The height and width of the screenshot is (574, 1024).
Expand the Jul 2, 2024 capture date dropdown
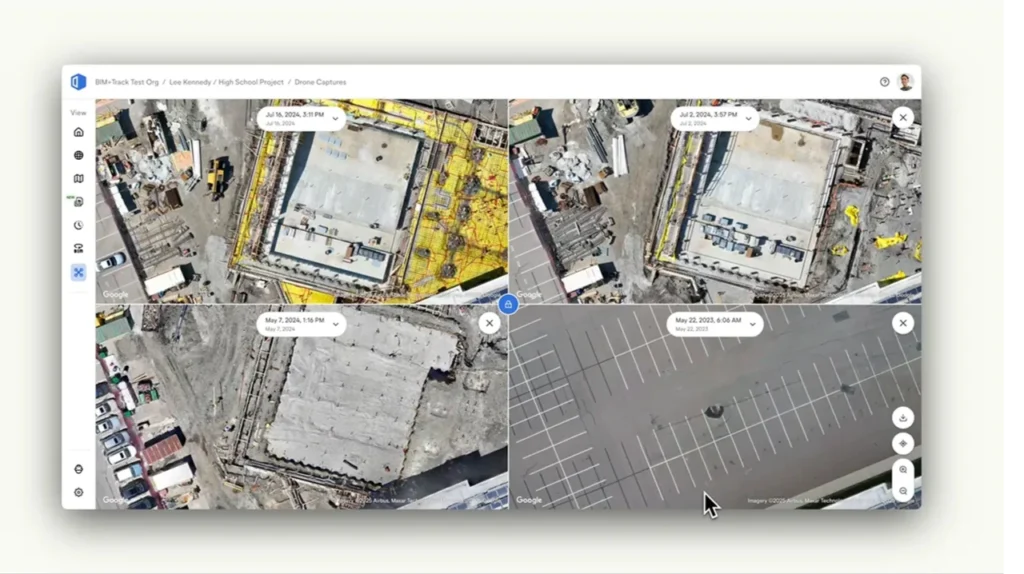click(x=714, y=118)
